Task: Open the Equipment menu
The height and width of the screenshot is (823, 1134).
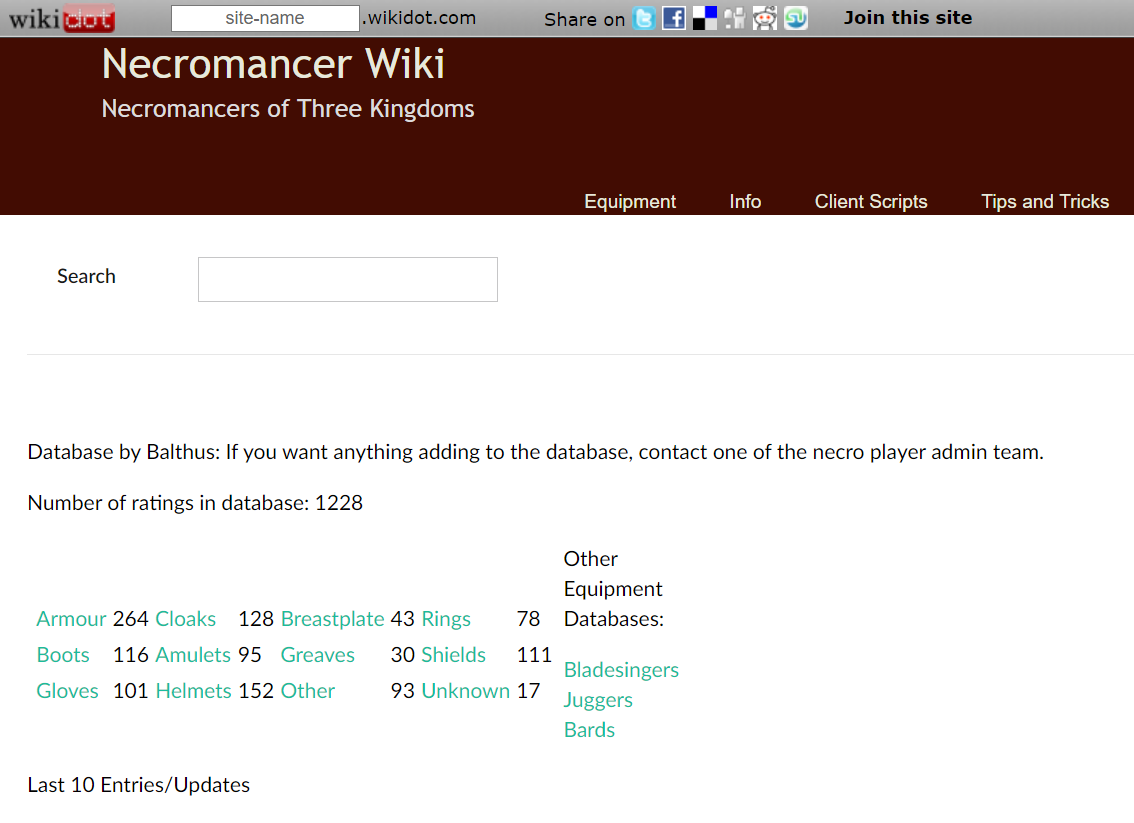Action: tap(630, 201)
